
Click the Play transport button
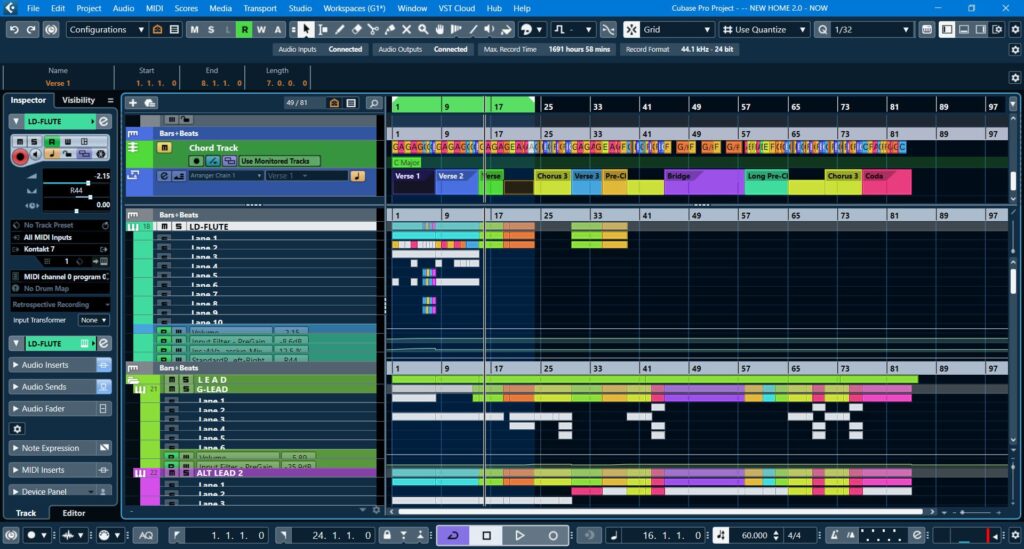coord(519,535)
